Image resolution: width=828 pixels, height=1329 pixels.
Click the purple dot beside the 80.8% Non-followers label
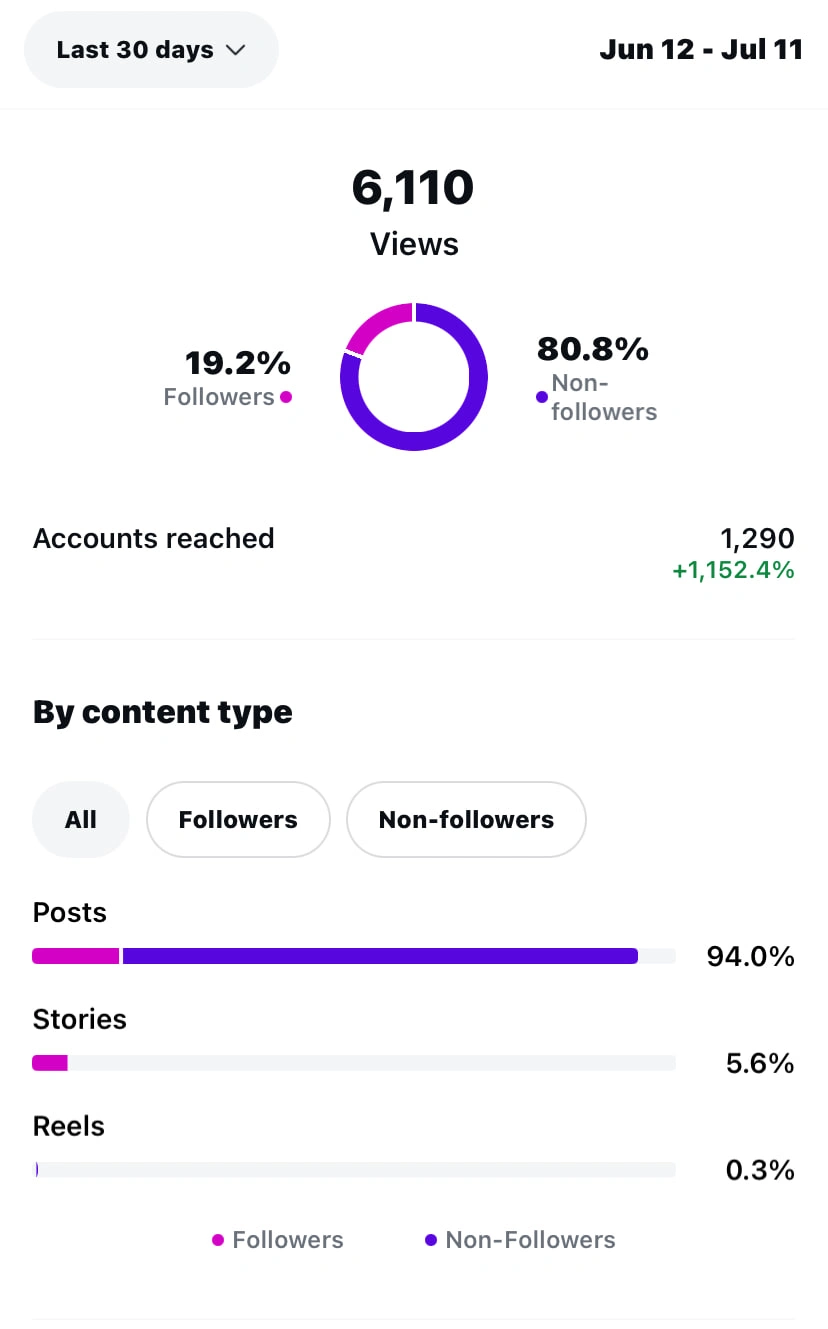(x=542, y=397)
